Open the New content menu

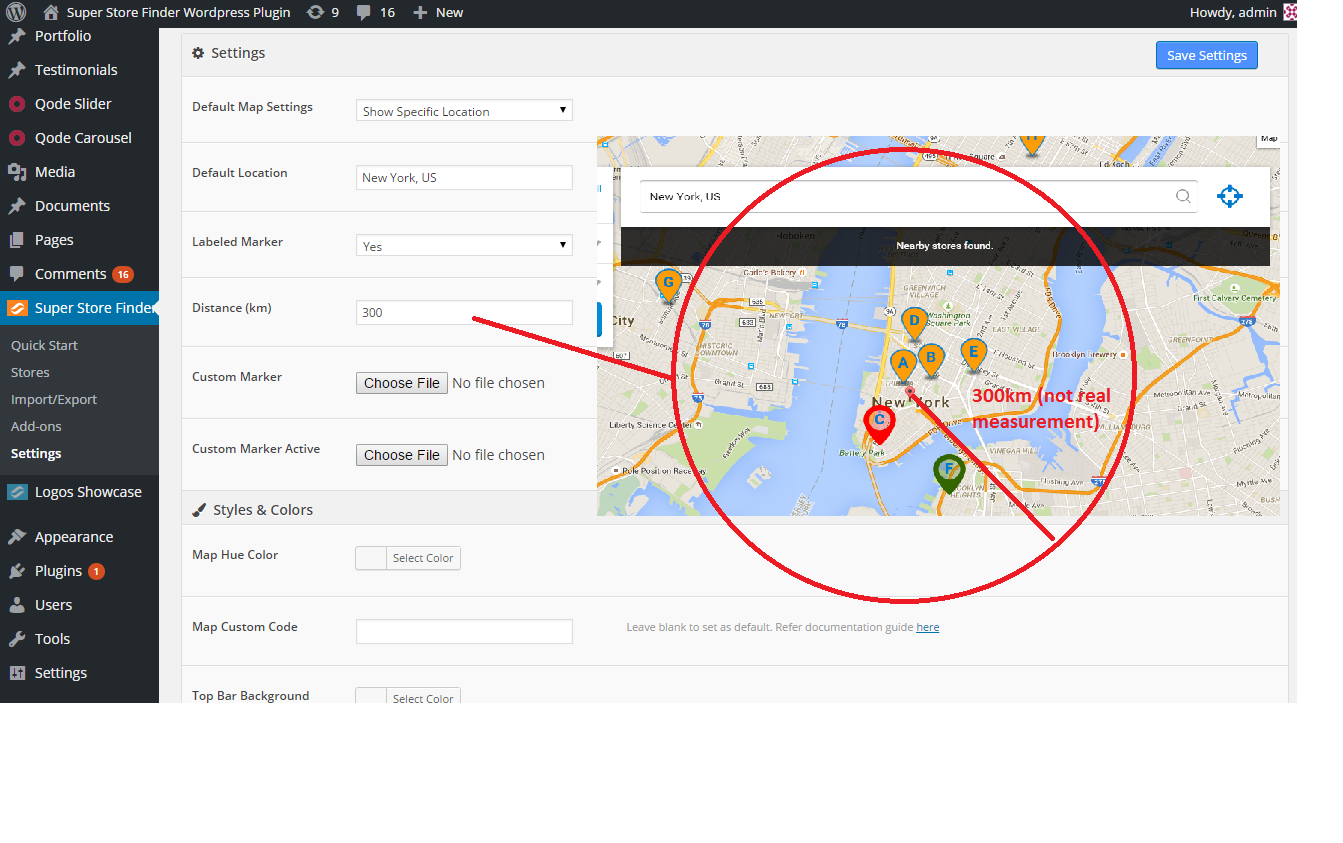[438, 12]
